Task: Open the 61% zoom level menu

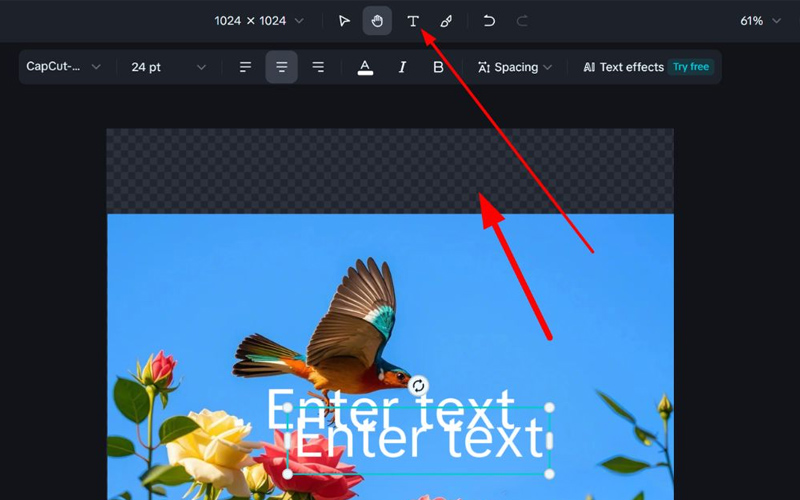Action: pos(760,21)
